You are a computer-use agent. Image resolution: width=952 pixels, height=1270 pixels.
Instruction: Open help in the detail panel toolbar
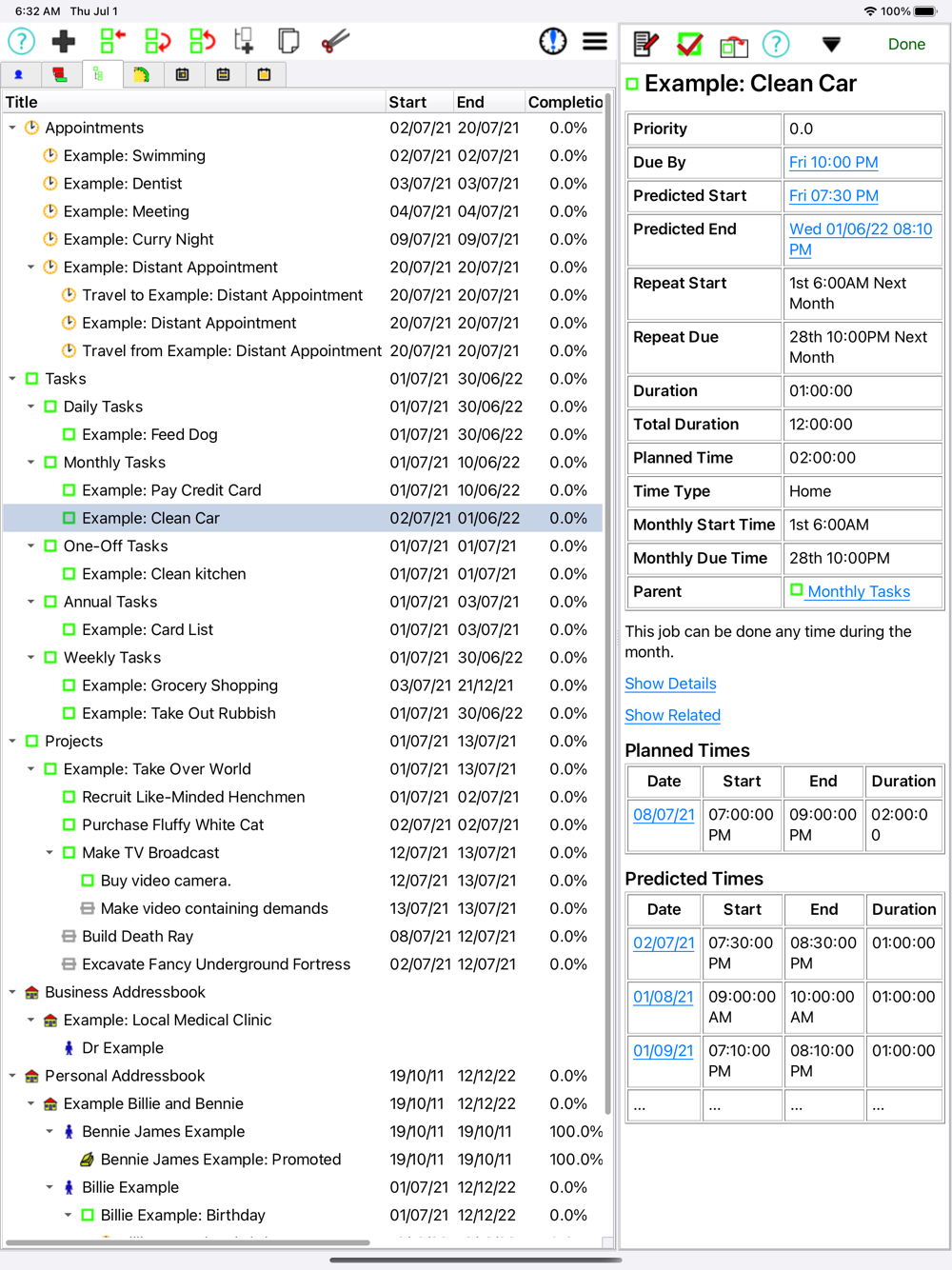776,44
